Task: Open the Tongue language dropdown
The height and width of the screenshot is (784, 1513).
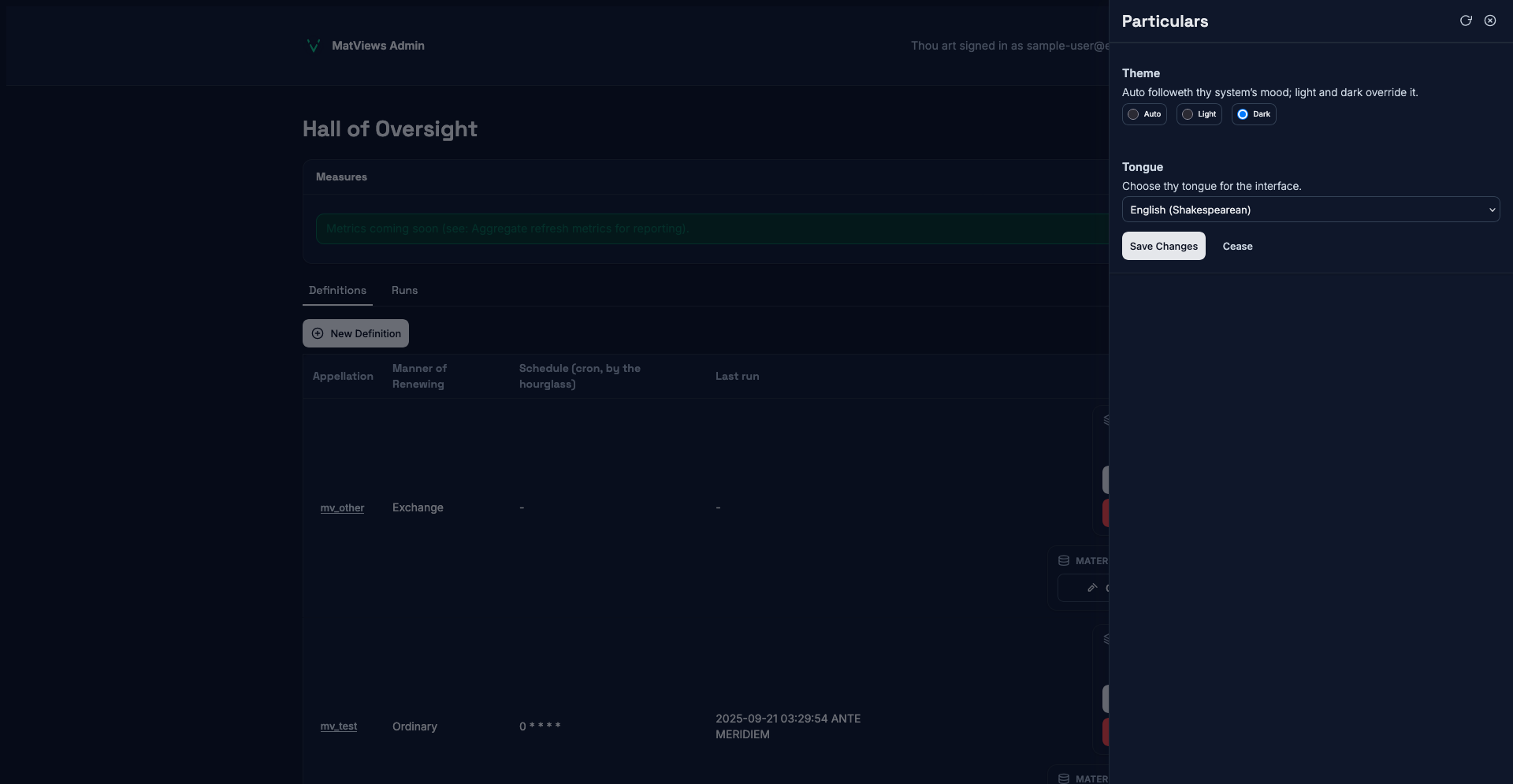Action: pos(1310,210)
